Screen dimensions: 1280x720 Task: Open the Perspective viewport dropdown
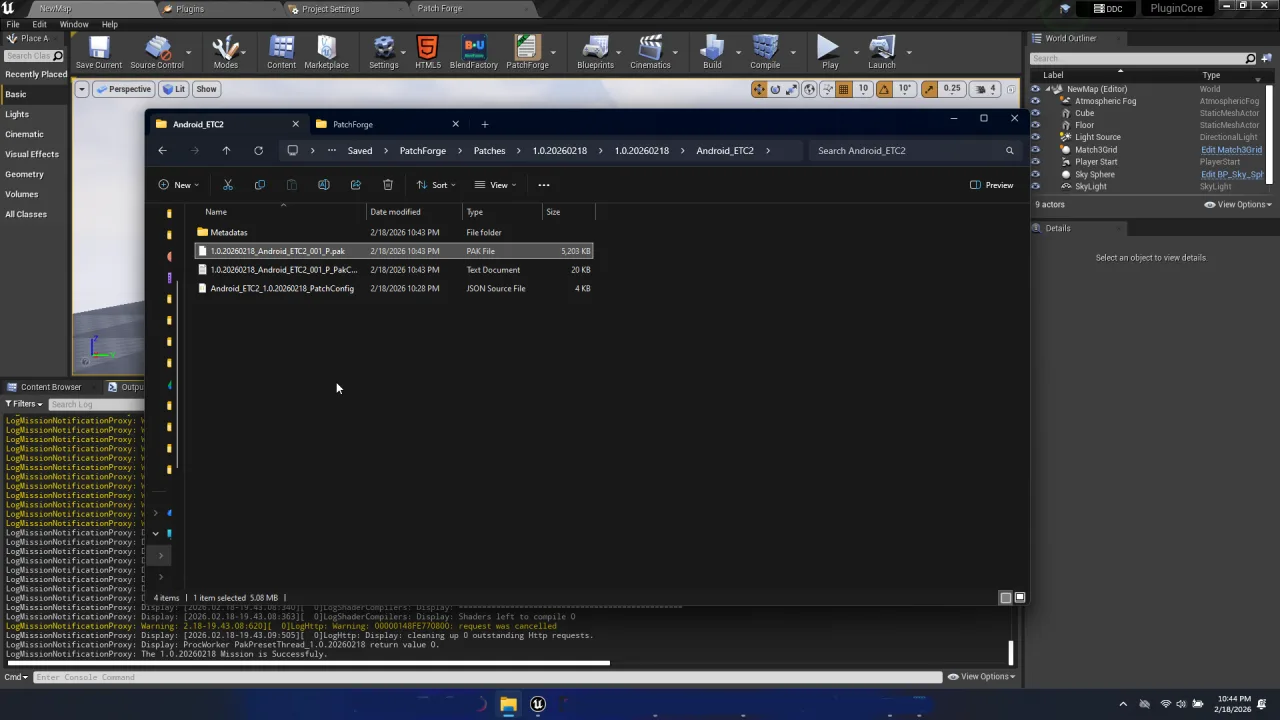click(123, 89)
